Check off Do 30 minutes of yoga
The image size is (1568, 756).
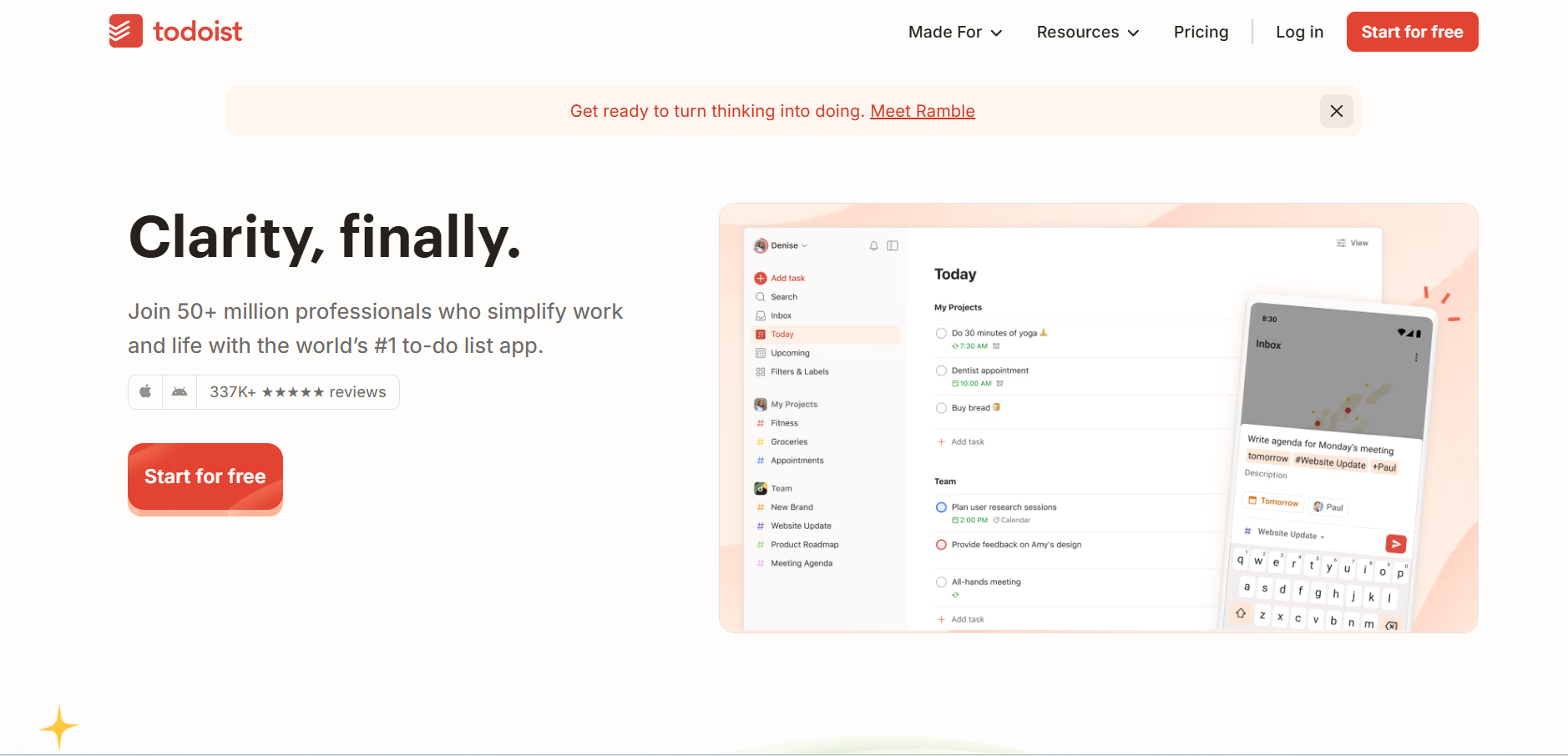pyautogui.click(x=941, y=333)
